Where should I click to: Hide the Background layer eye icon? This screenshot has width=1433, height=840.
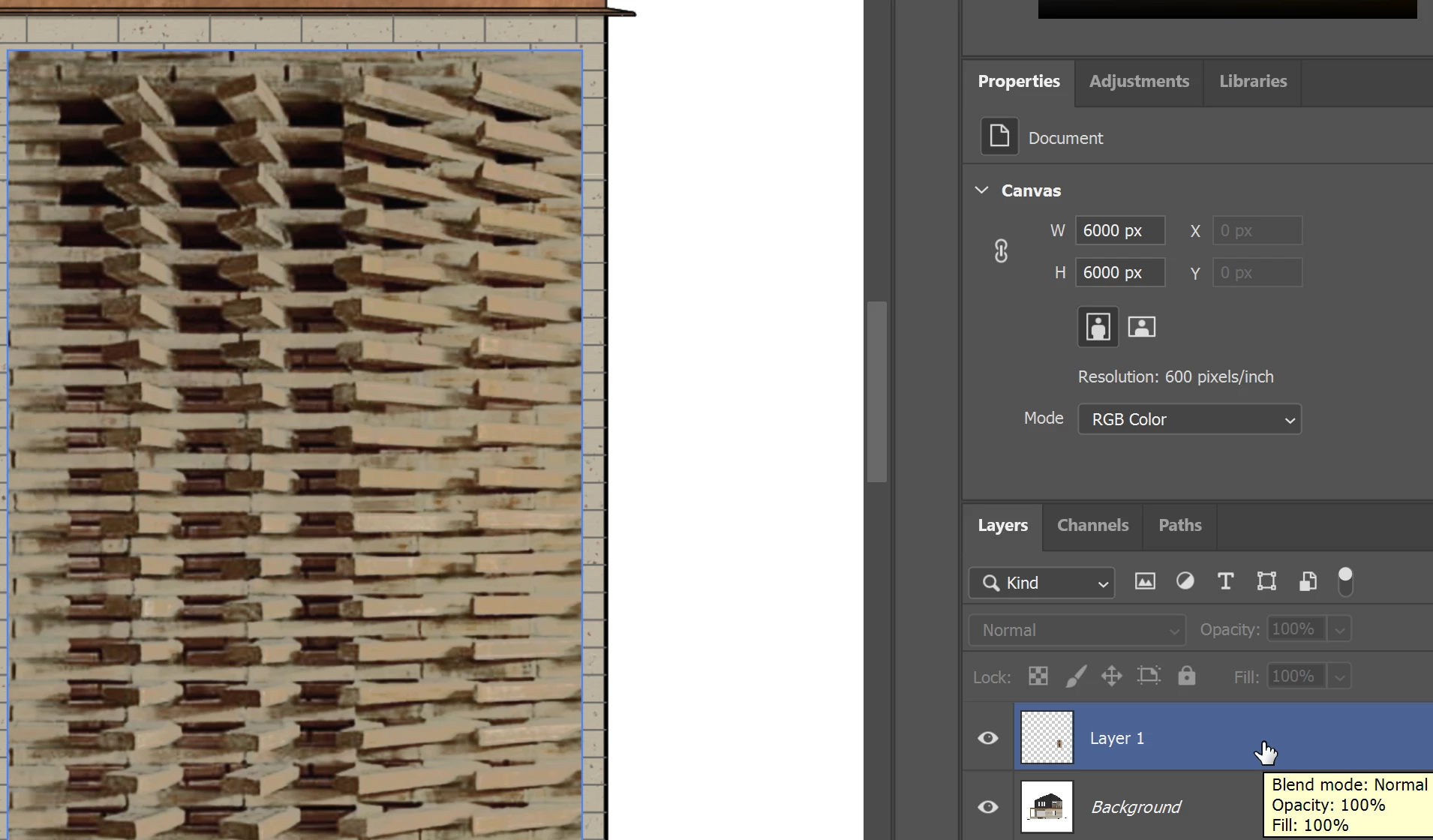pyautogui.click(x=988, y=807)
